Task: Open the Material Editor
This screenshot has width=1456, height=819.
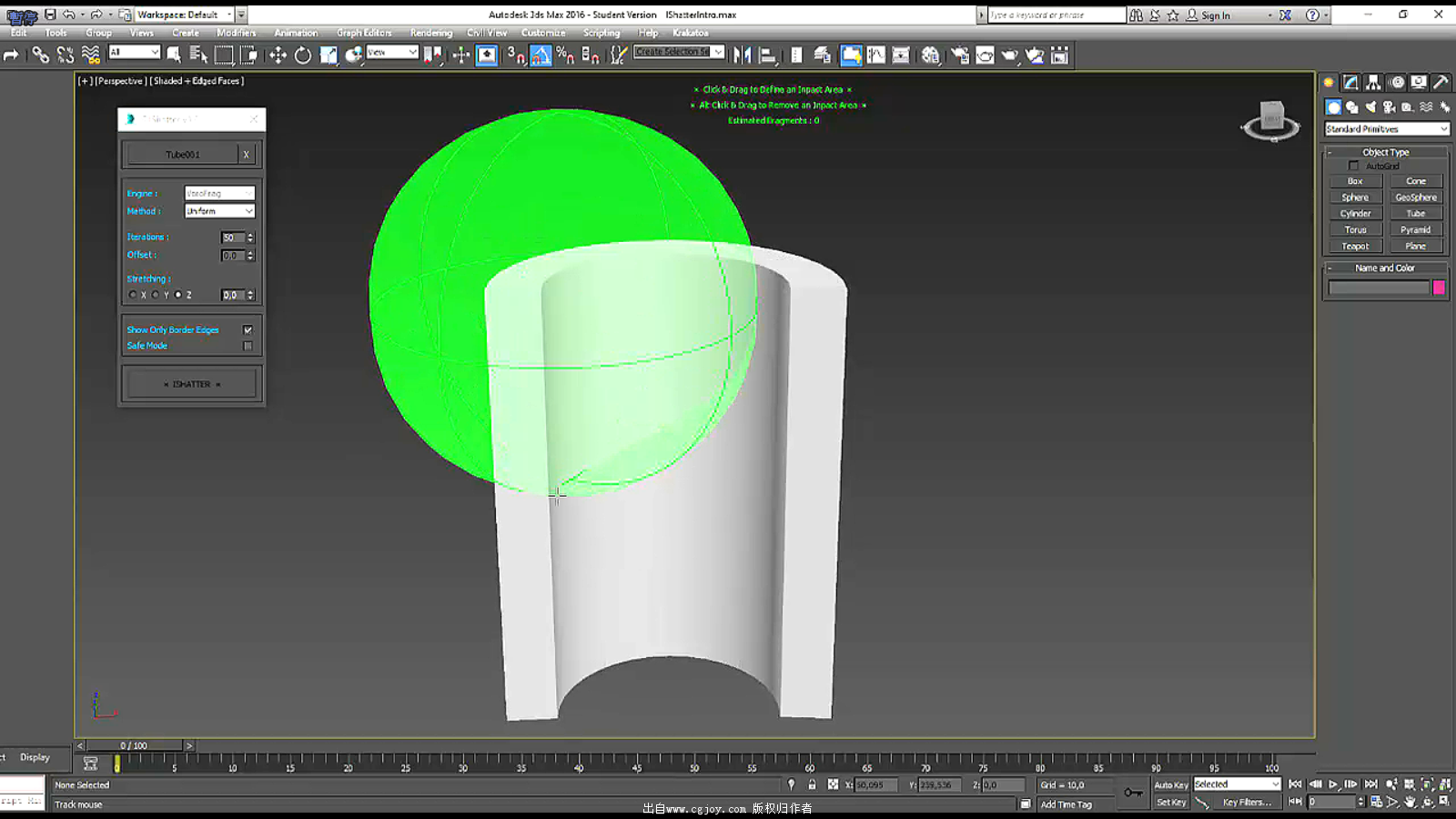Action: click(x=930, y=56)
